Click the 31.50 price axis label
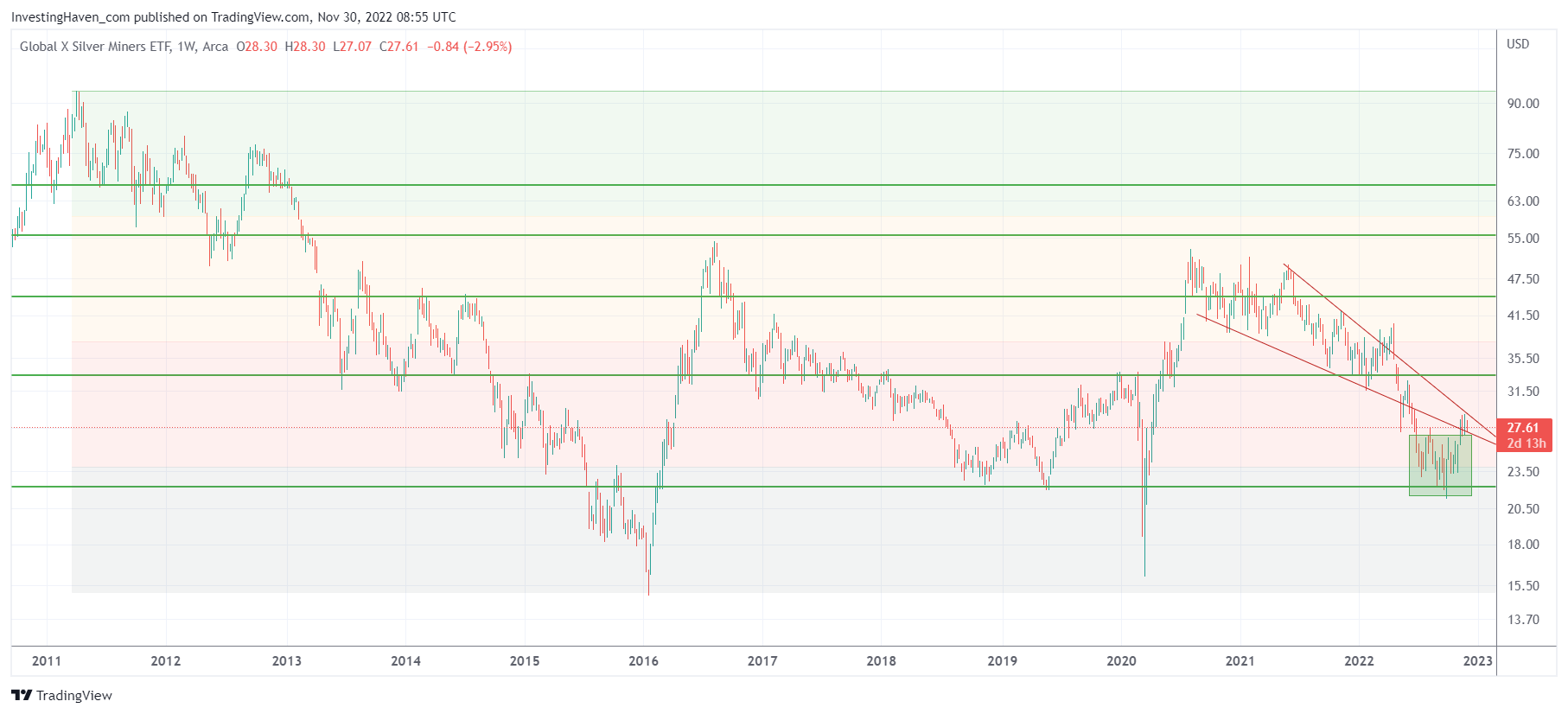The height and width of the screenshot is (714, 1568). click(1523, 392)
